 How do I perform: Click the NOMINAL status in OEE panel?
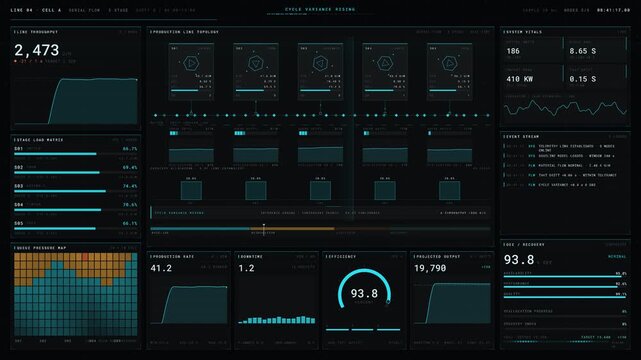pos(617,257)
